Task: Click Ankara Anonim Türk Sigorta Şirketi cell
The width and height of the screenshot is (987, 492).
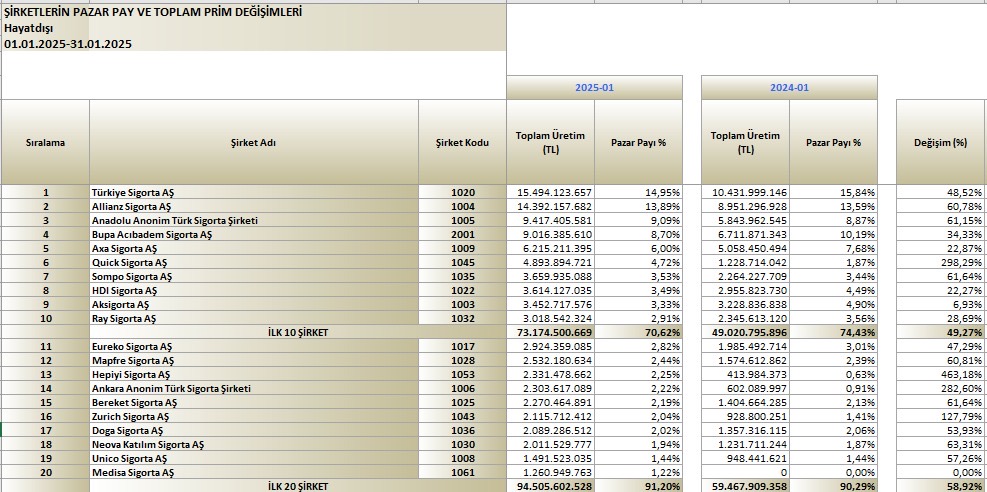Action: click(x=254, y=388)
